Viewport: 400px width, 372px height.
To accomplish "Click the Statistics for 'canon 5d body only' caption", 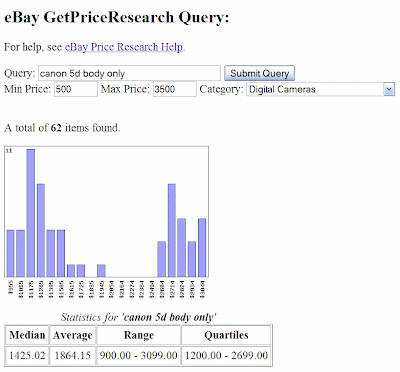I will pyautogui.click(x=139, y=317).
